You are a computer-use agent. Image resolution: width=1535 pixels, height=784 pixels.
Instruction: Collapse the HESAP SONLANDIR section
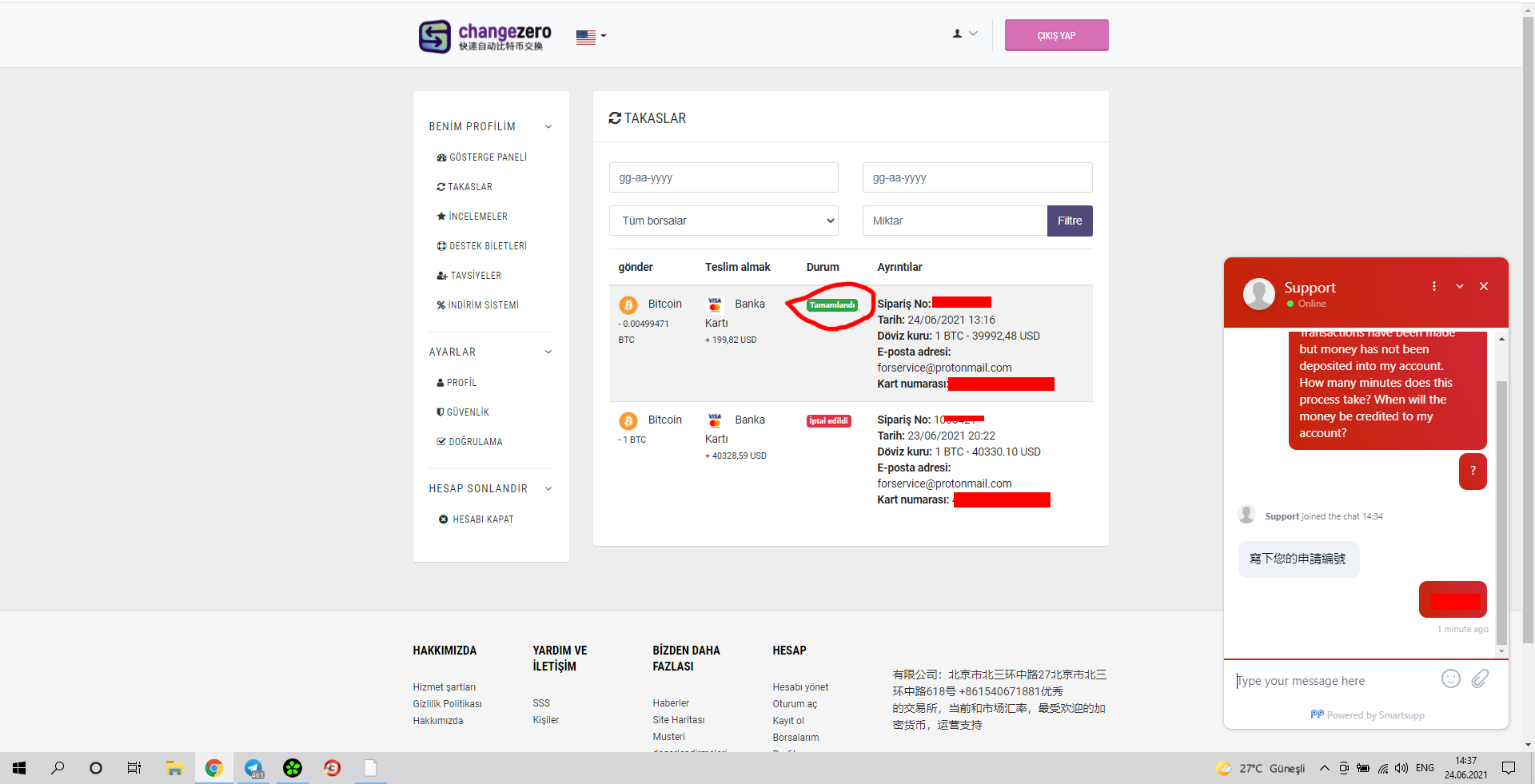[x=548, y=488]
